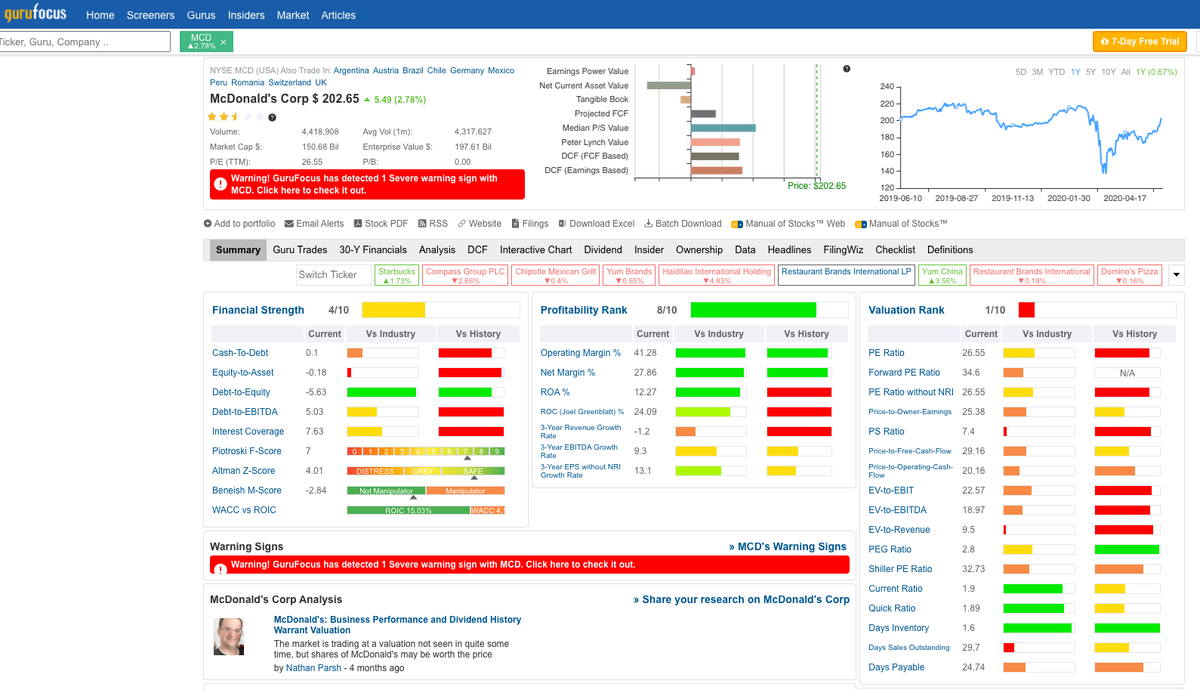Open Manual of Stocks Web icon
The image size is (1200, 690).
pos(737,224)
